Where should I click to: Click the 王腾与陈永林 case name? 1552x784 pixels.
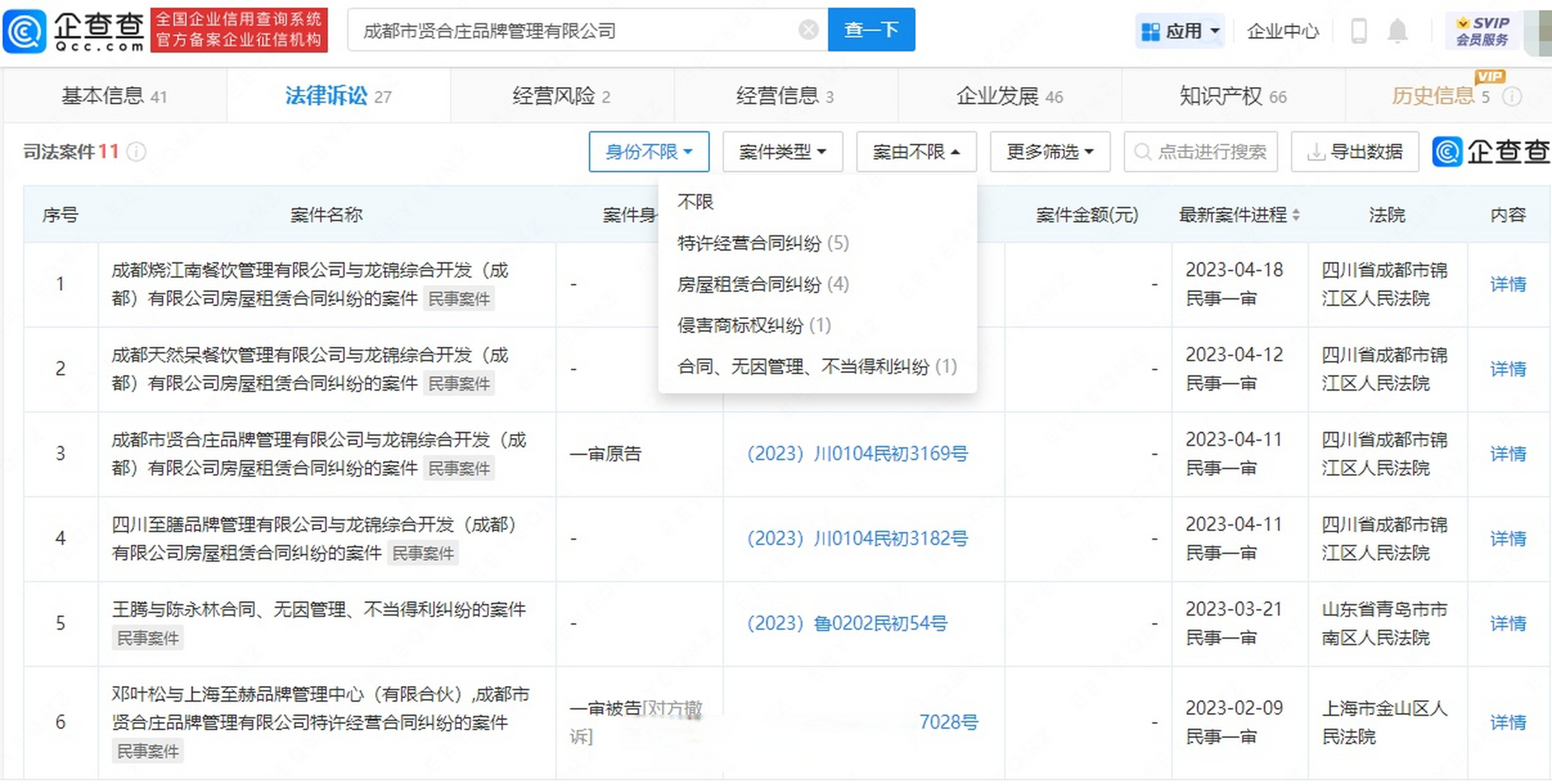click(319, 609)
